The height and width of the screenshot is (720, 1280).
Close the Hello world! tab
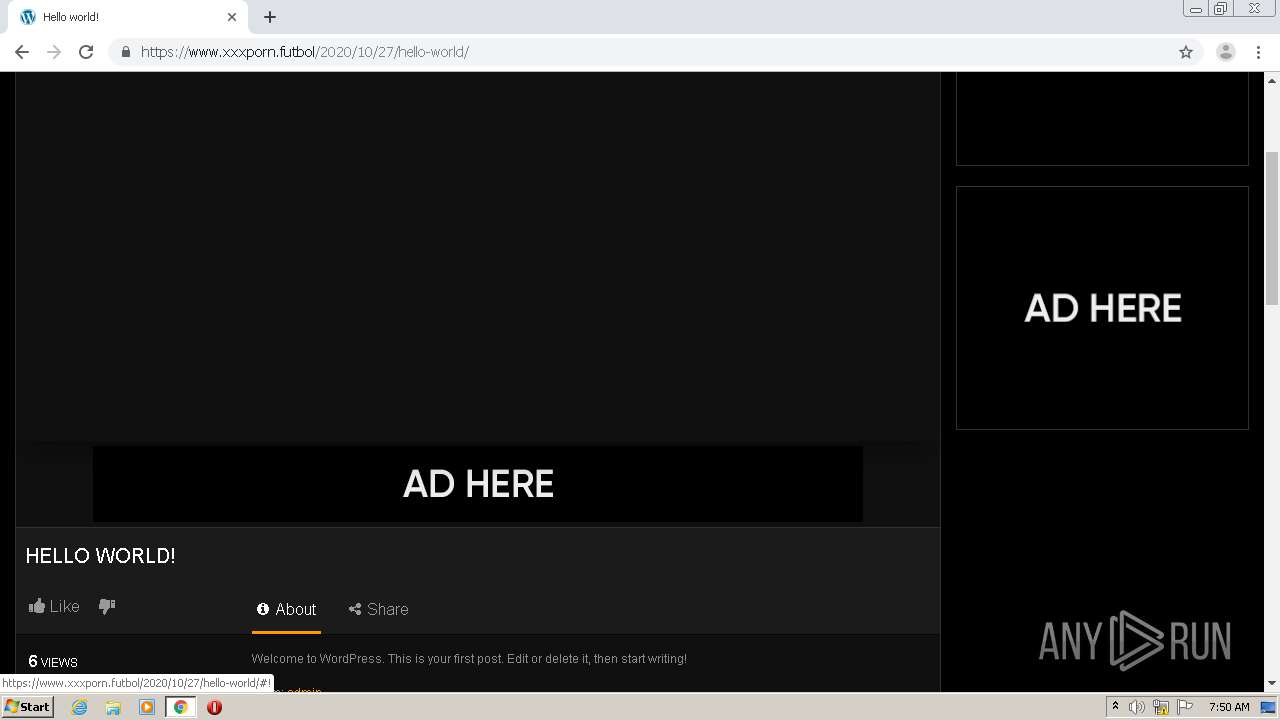point(232,17)
